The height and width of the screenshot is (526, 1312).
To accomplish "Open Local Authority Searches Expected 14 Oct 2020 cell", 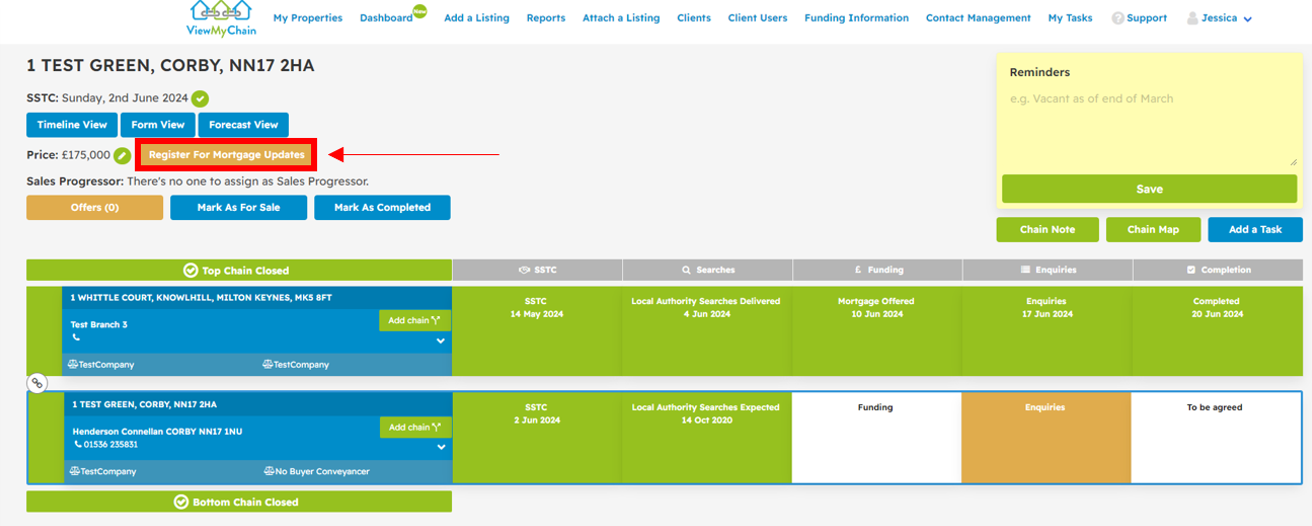I will coord(708,438).
